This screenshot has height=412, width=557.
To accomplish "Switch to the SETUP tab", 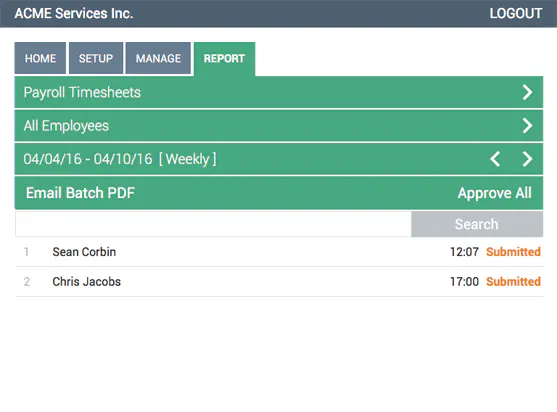I will pyautogui.click(x=96, y=58).
